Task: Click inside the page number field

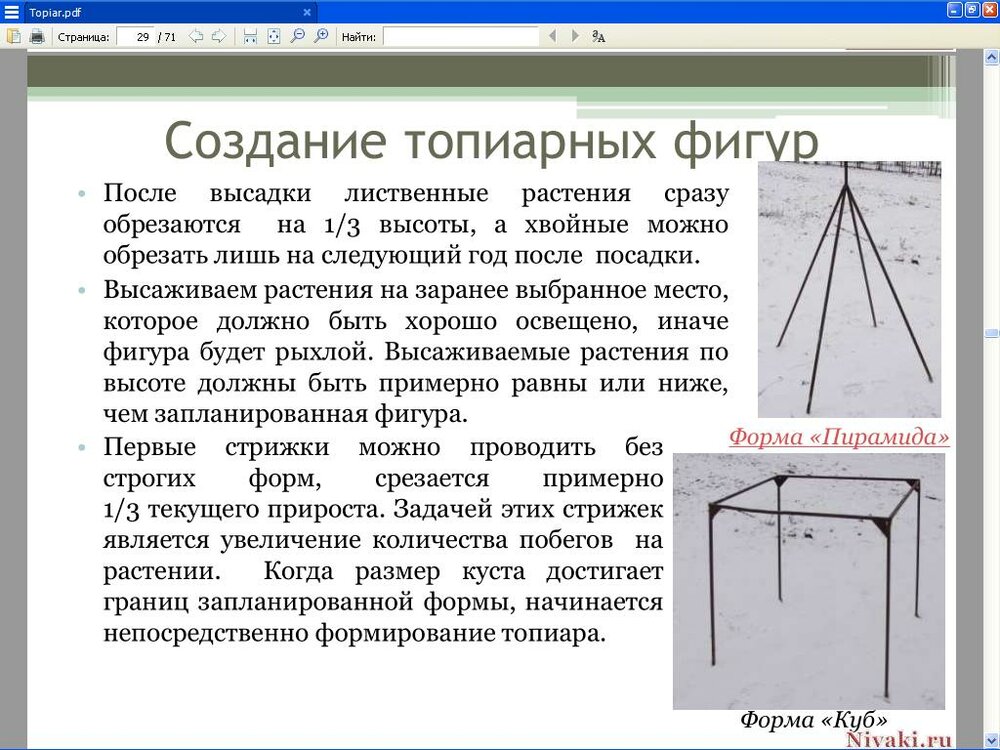Action: tap(135, 35)
